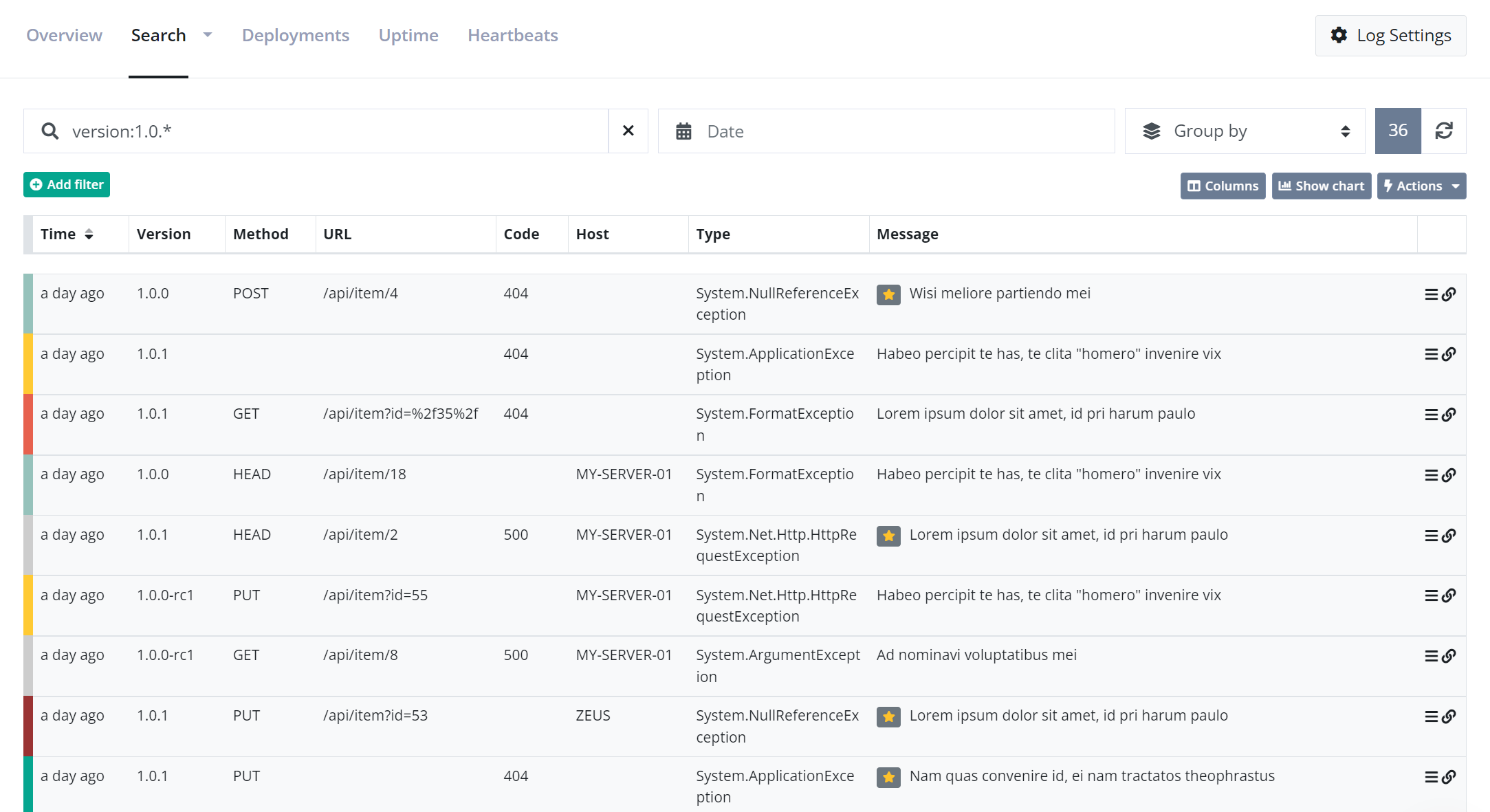Image resolution: width=1490 pixels, height=812 pixels.
Task: Switch to the Deployments tab
Action: 296,35
